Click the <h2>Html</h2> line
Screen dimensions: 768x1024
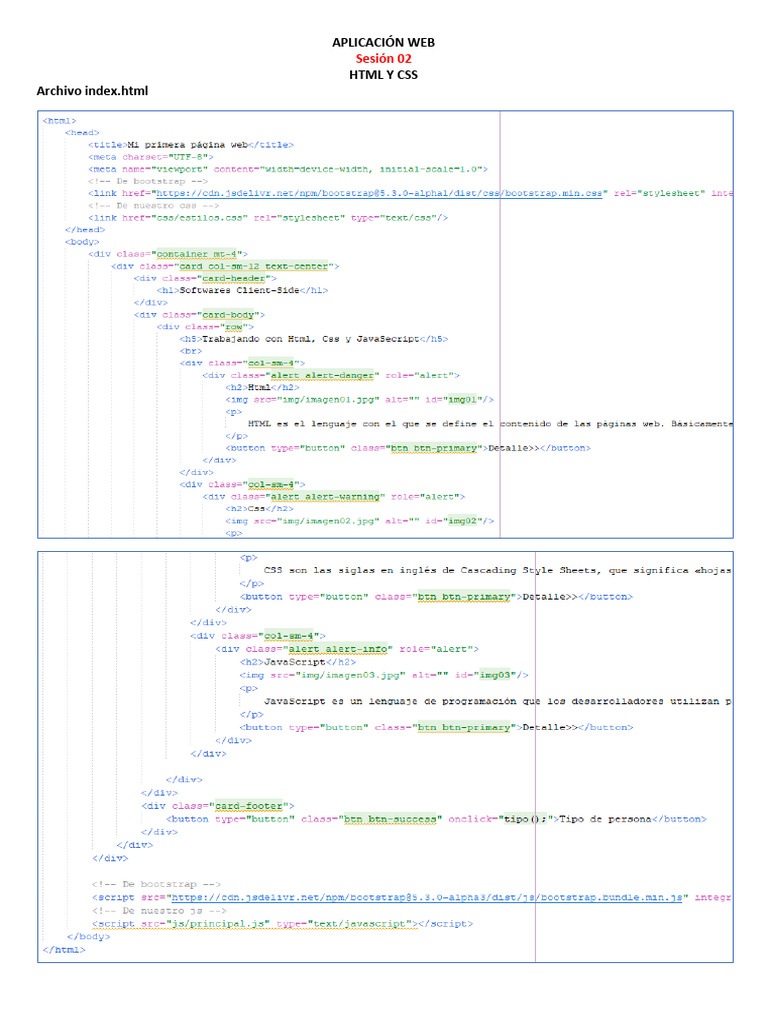tap(263, 387)
